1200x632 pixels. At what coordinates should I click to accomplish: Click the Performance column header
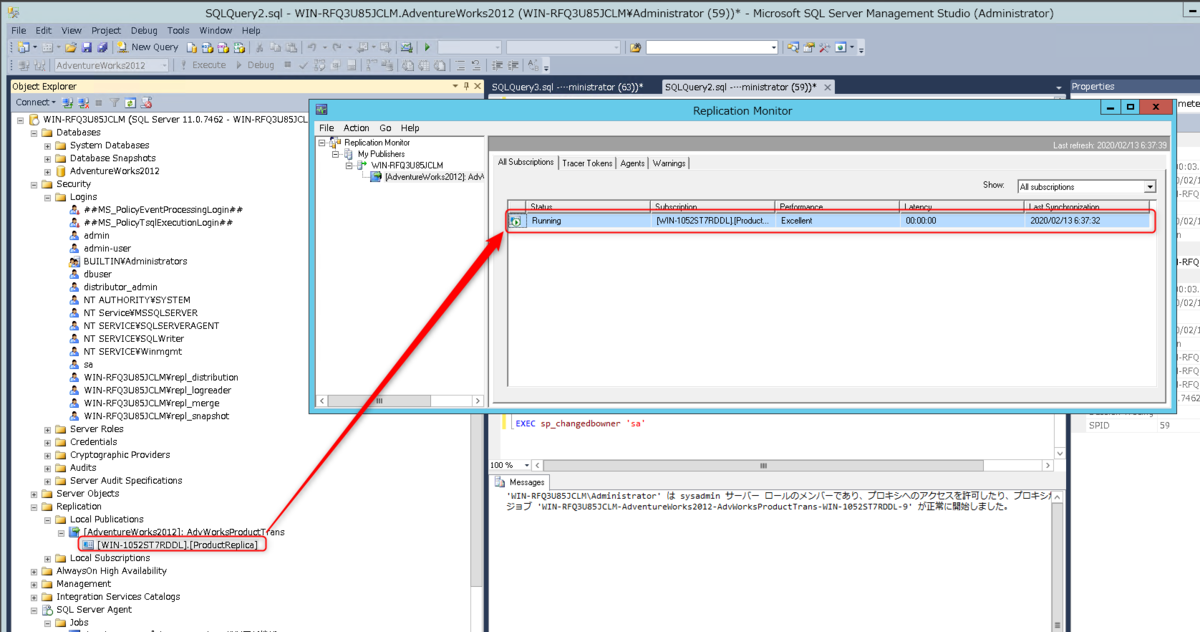tap(838, 206)
